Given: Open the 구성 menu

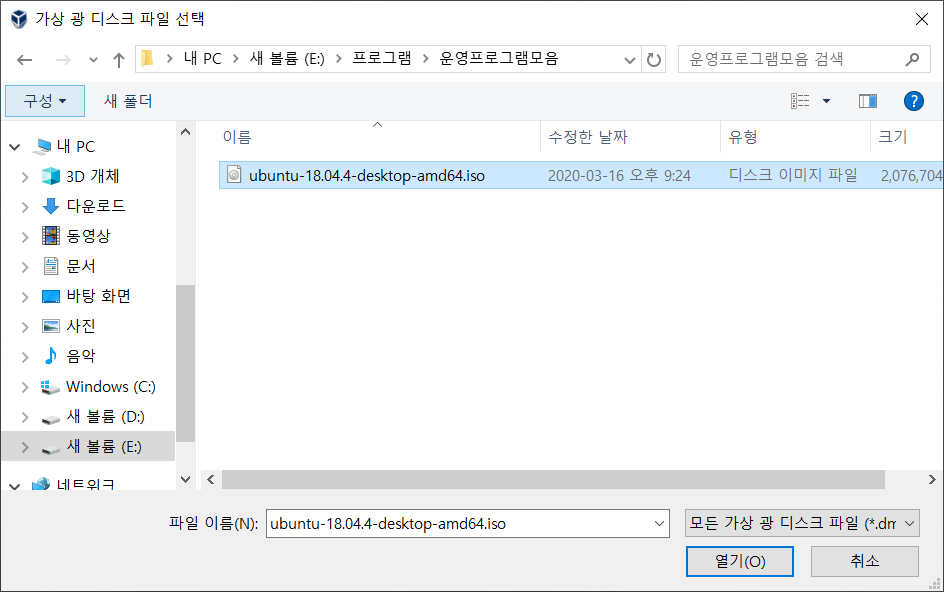Looking at the screenshot, I should 45,101.
